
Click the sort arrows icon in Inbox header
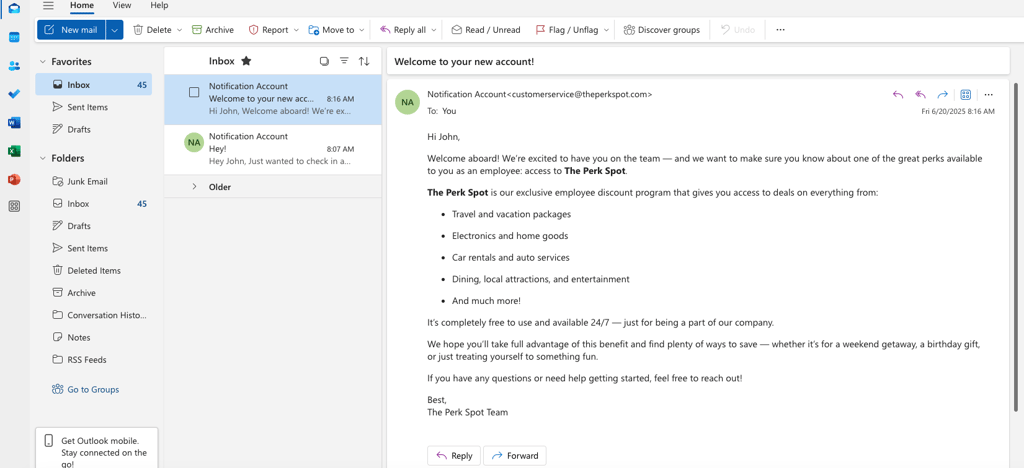[x=364, y=61]
